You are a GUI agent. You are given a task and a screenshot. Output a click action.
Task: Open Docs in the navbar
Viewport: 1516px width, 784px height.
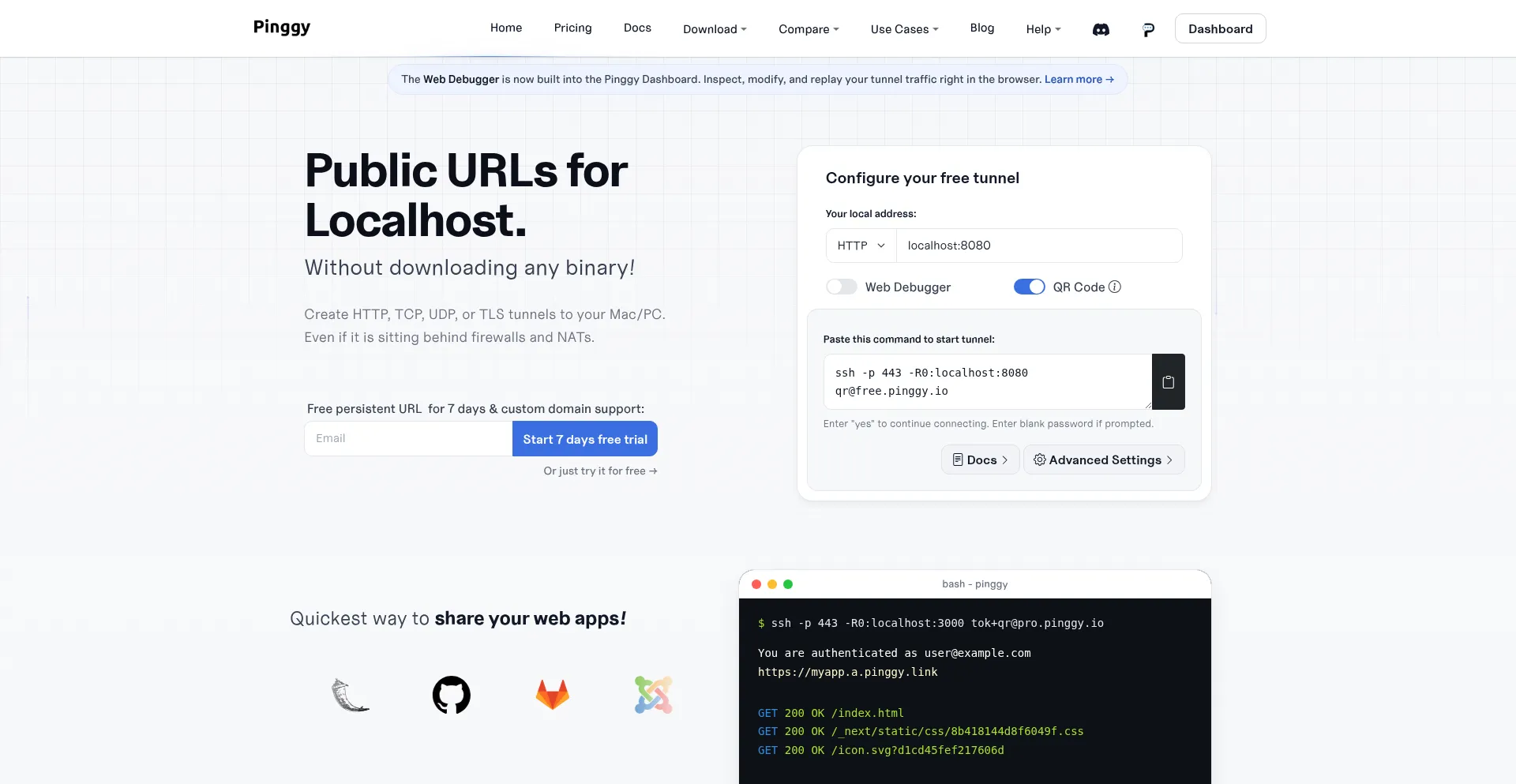637,28
